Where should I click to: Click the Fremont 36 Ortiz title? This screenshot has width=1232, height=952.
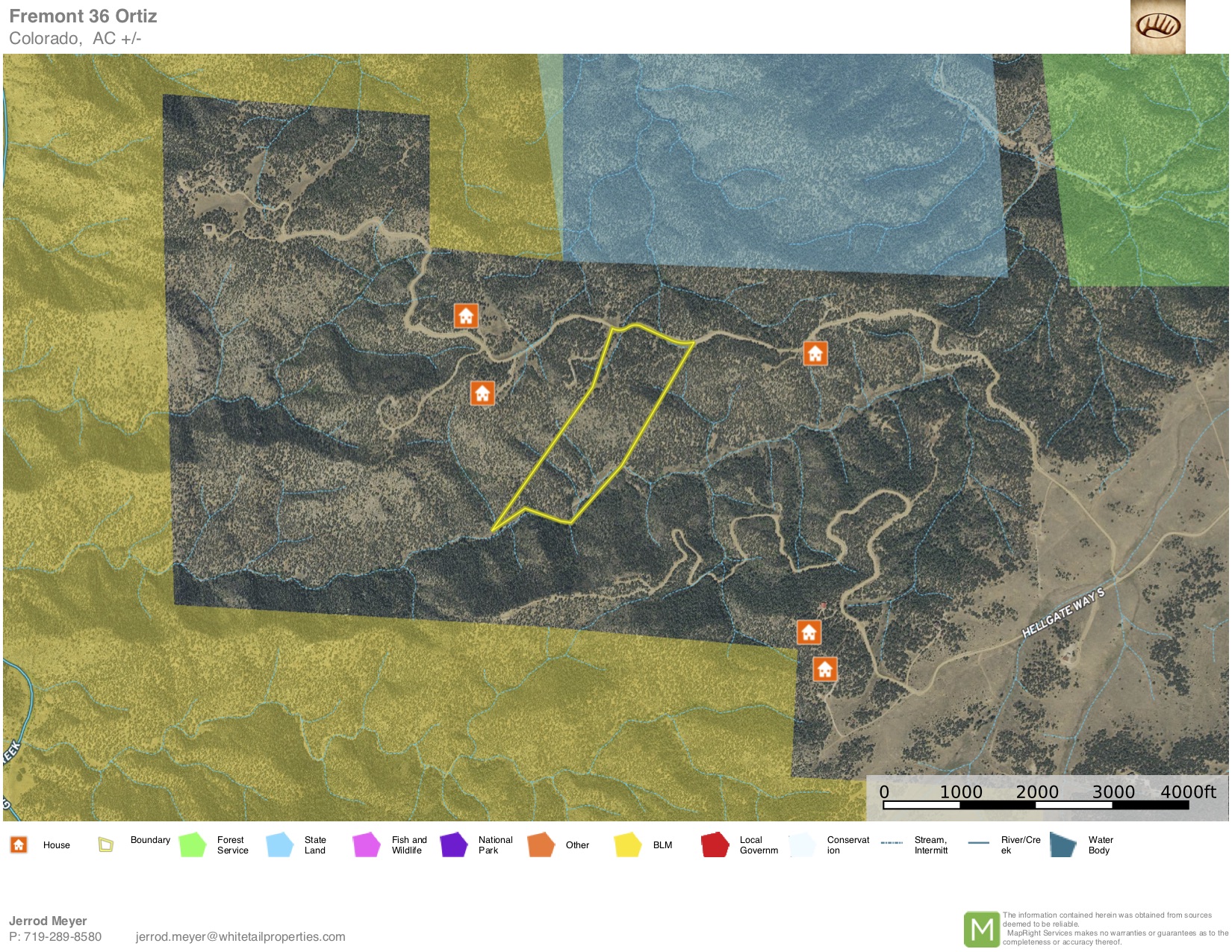[x=83, y=16]
